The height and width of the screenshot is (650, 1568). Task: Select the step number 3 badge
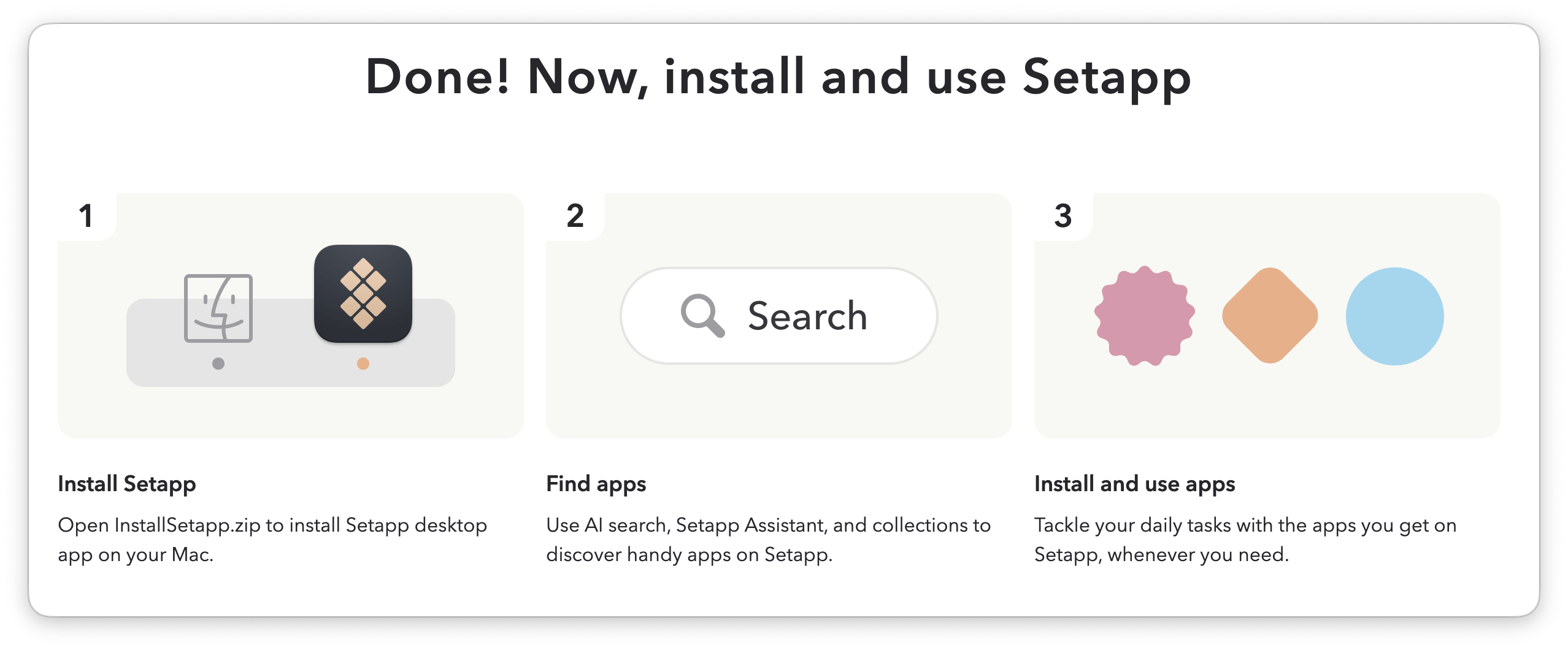(1063, 216)
